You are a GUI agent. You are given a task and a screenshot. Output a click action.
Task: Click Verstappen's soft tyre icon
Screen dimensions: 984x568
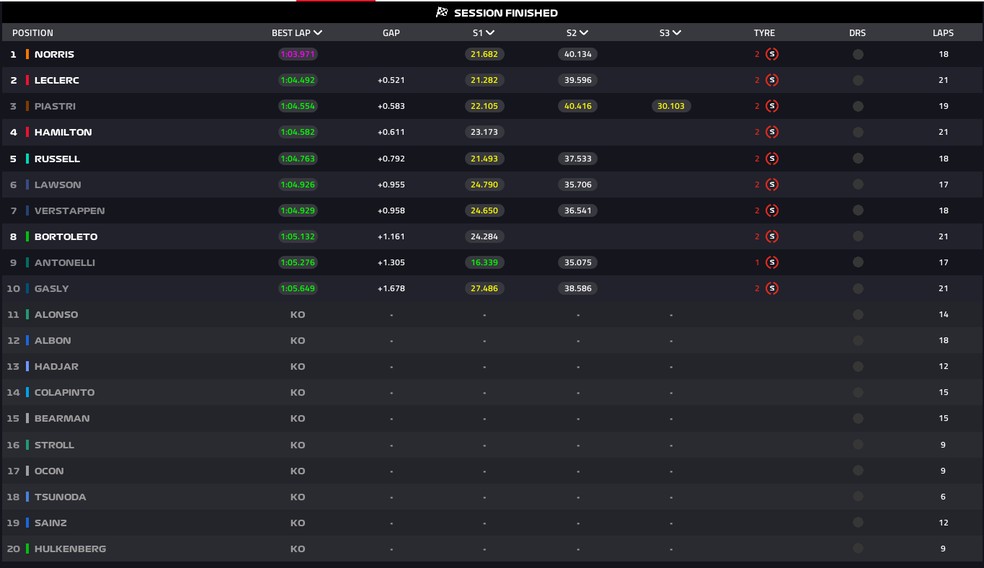point(772,211)
